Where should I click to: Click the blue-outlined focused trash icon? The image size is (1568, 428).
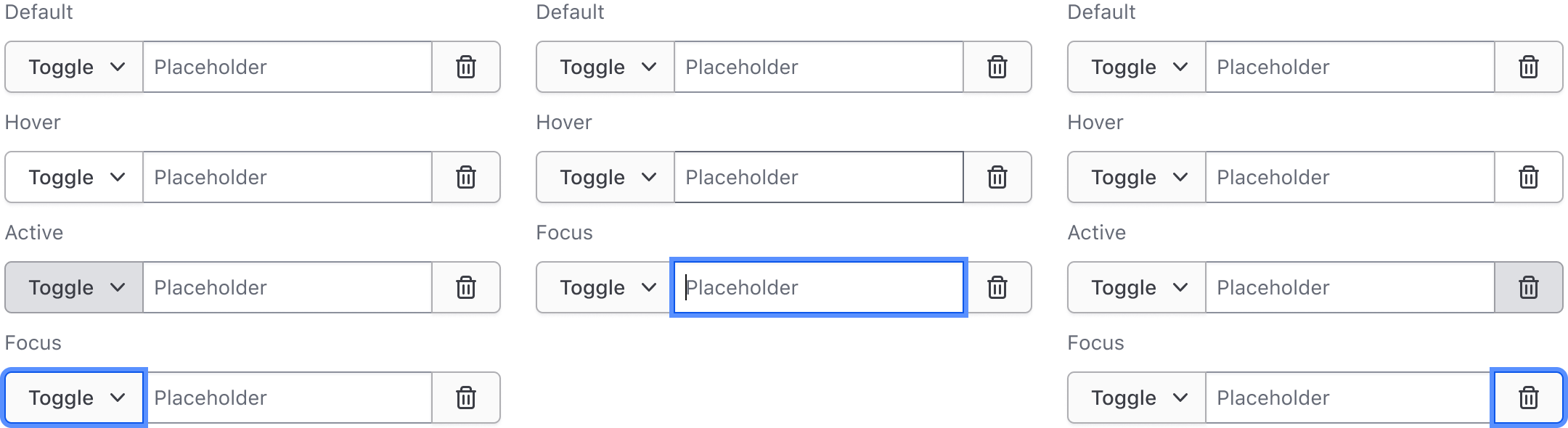(x=1528, y=398)
